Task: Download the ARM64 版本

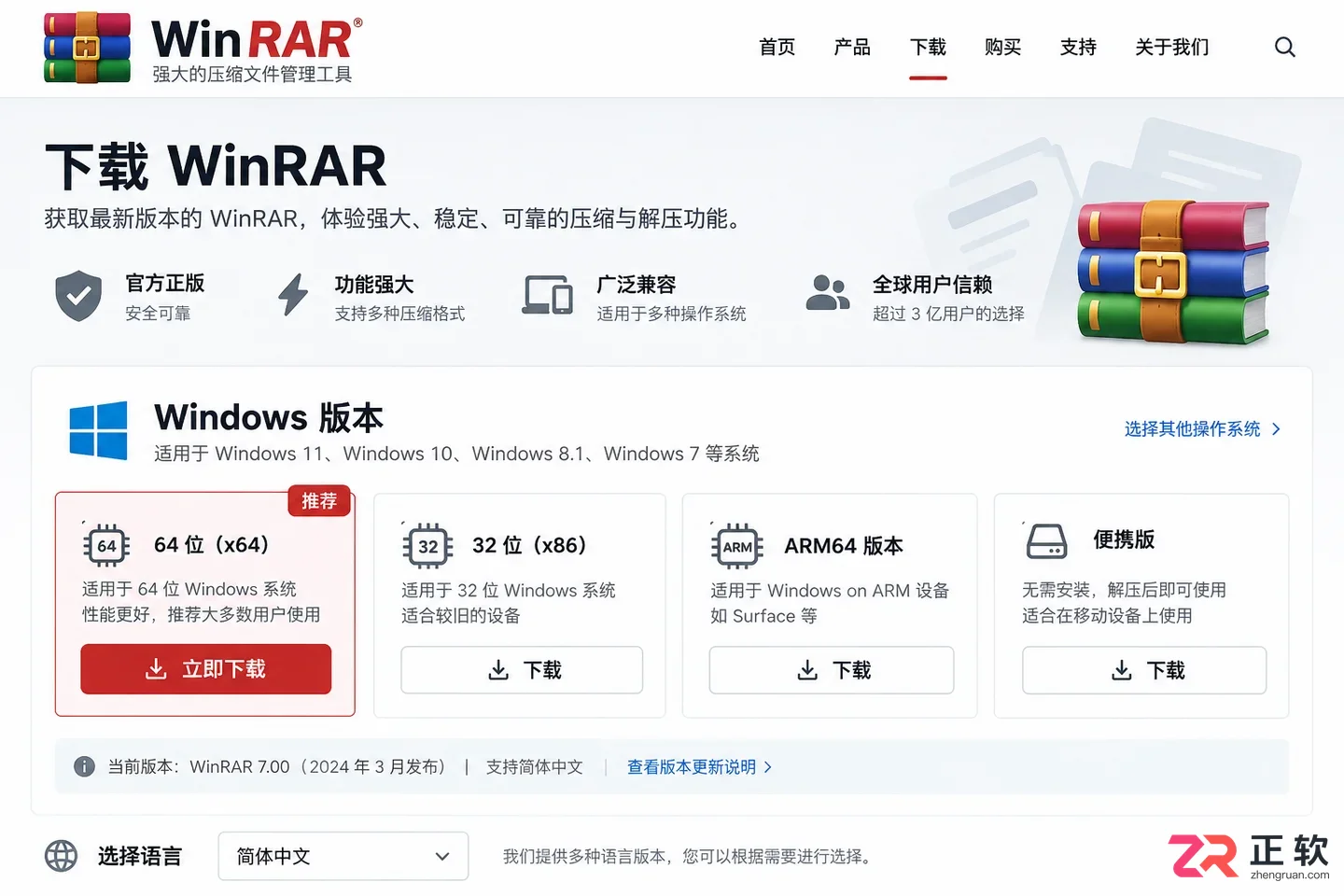Action: (x=832, y=670)
